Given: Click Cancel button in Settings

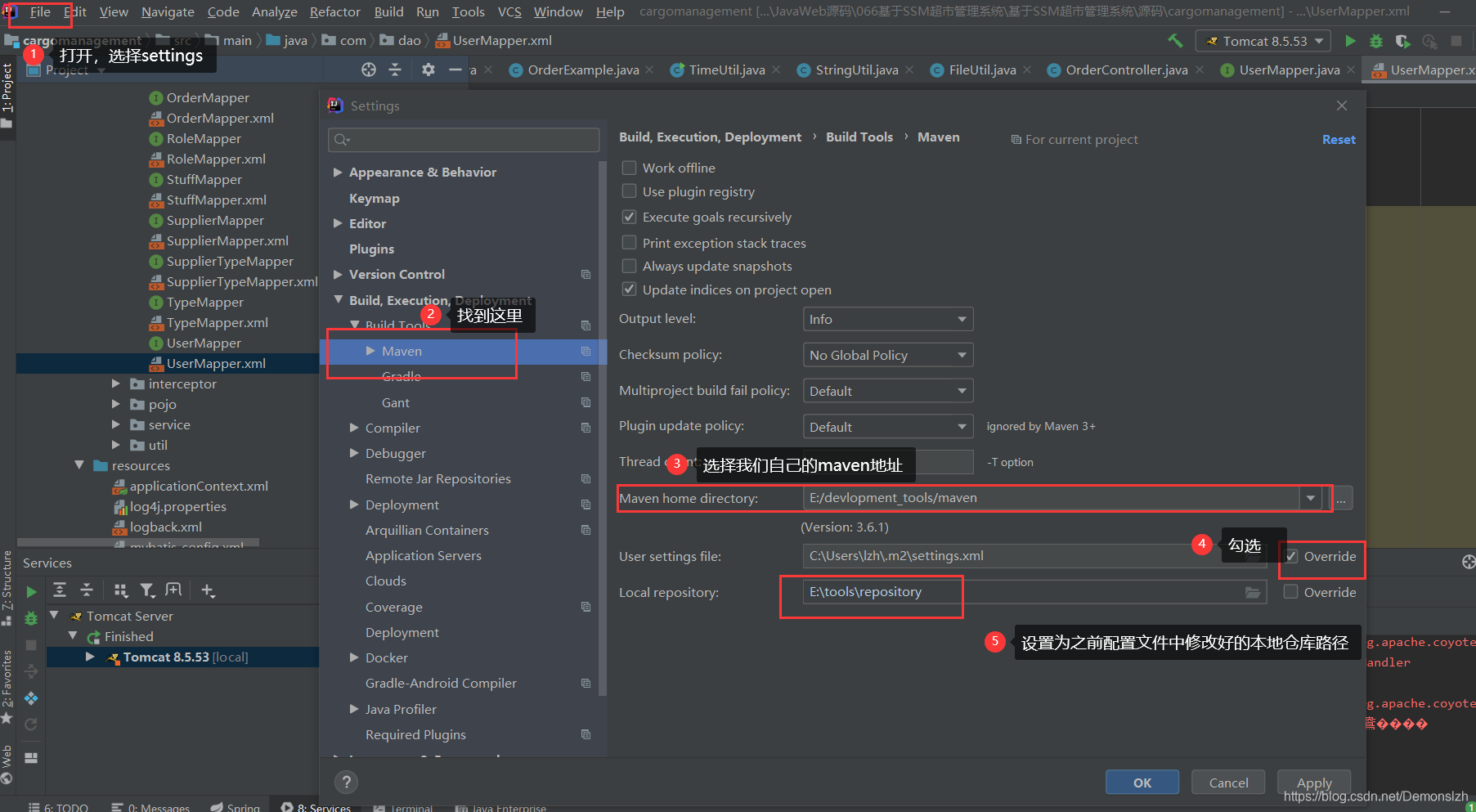Looking at the screenshot, I should (1228, 783).
